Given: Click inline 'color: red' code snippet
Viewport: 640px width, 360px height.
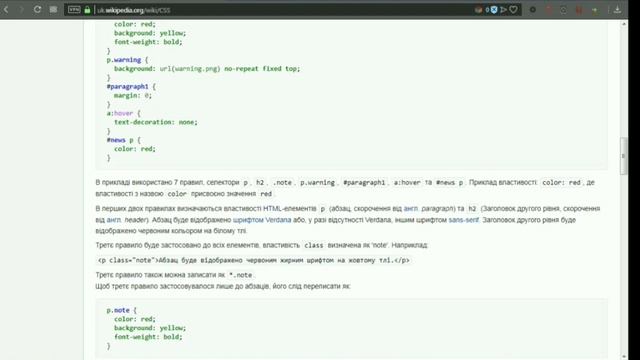Looking at the screenshot, I should (561, 182).
